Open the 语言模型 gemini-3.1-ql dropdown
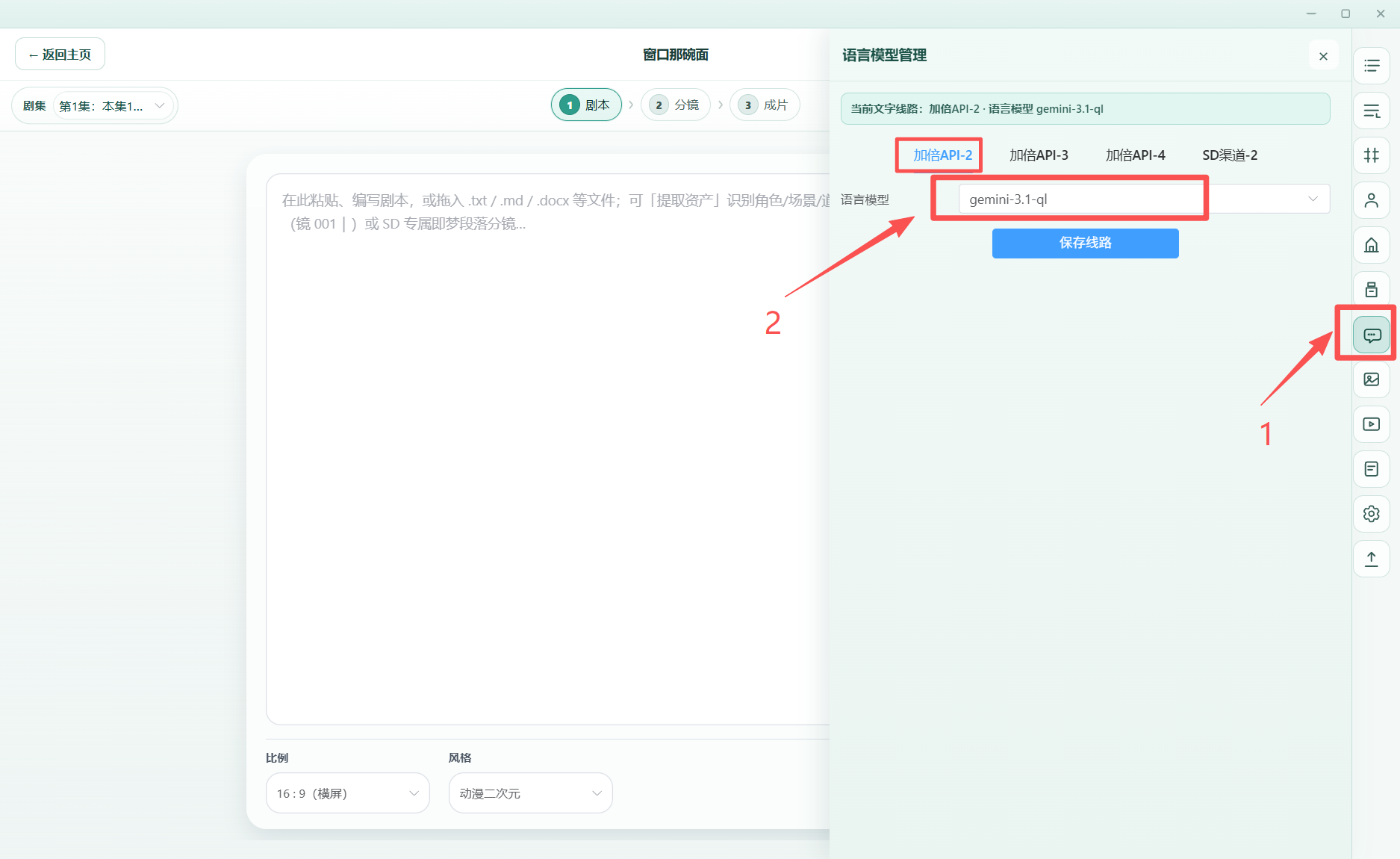This screenshot has width=1400, height=859. click(1144, 199)
